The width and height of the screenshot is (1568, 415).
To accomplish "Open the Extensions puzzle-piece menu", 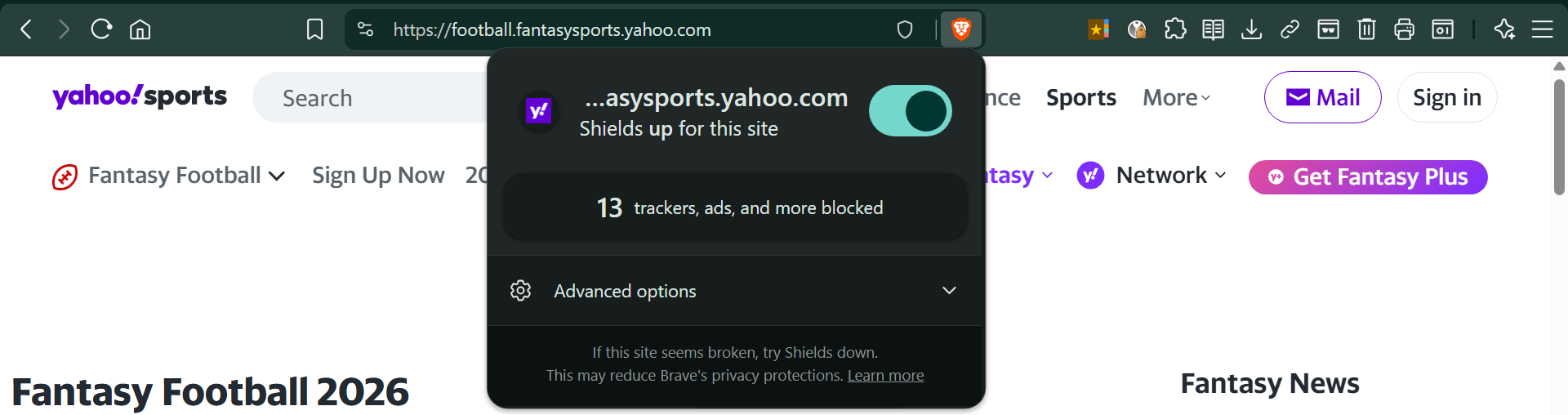I will click(x=1175, y=30).
